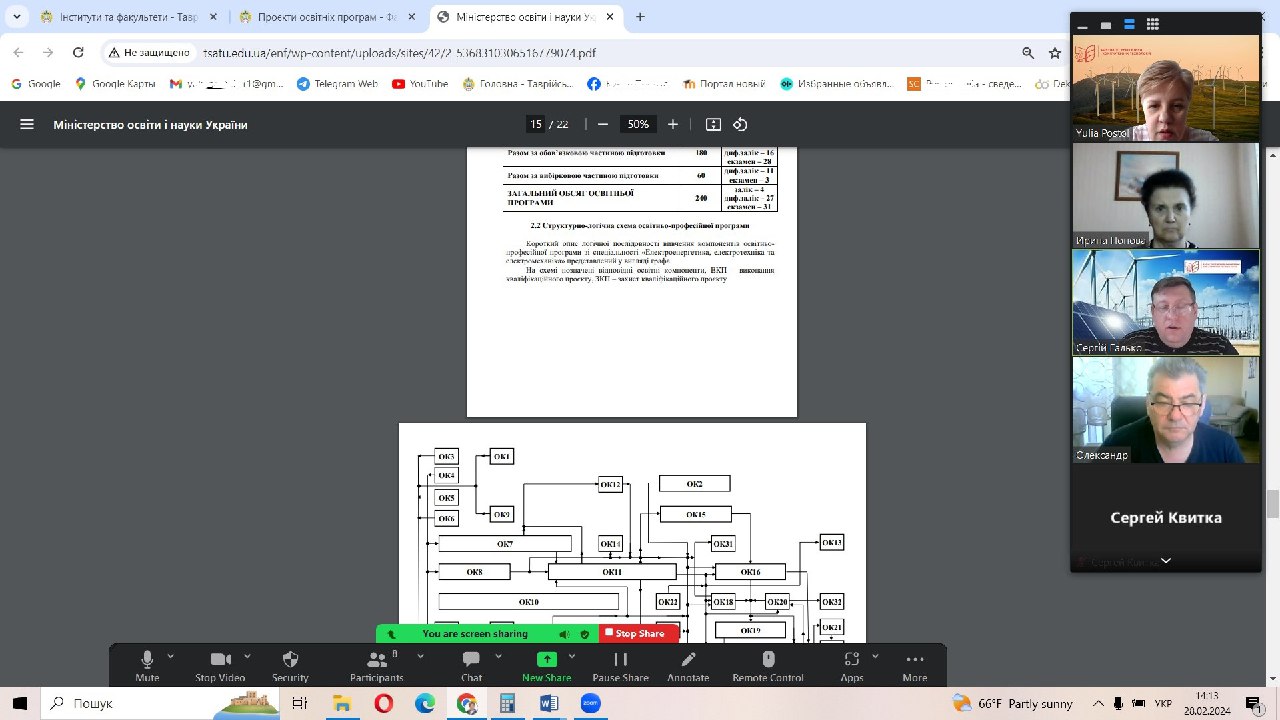Open Word from the taskbar

coord(549,703)
